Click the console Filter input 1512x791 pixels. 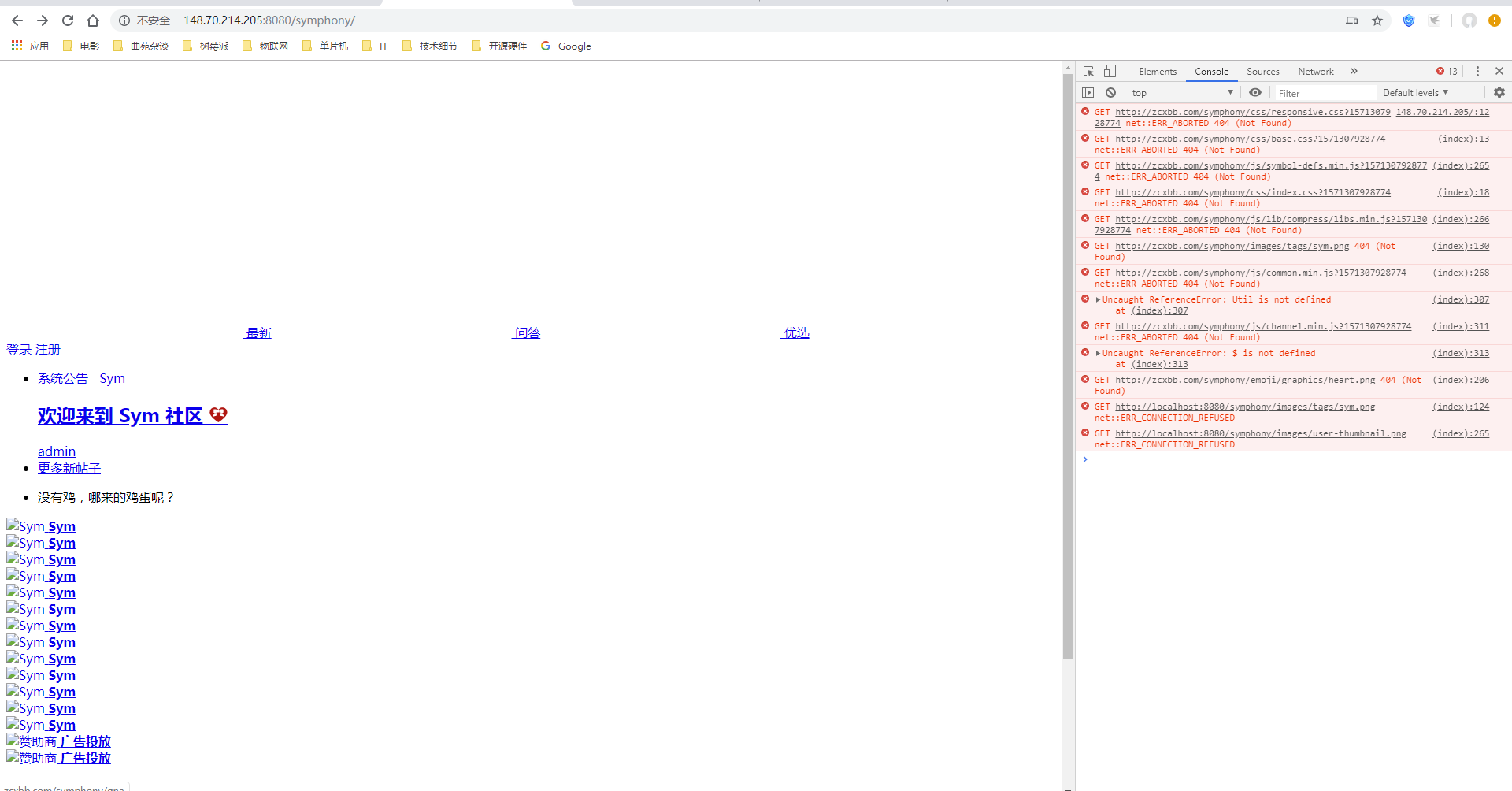coord(1325,93)
